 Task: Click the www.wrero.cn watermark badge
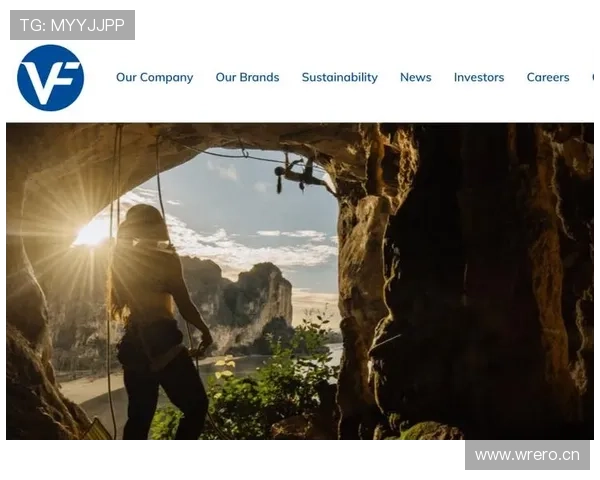click(x=527, y=455)
